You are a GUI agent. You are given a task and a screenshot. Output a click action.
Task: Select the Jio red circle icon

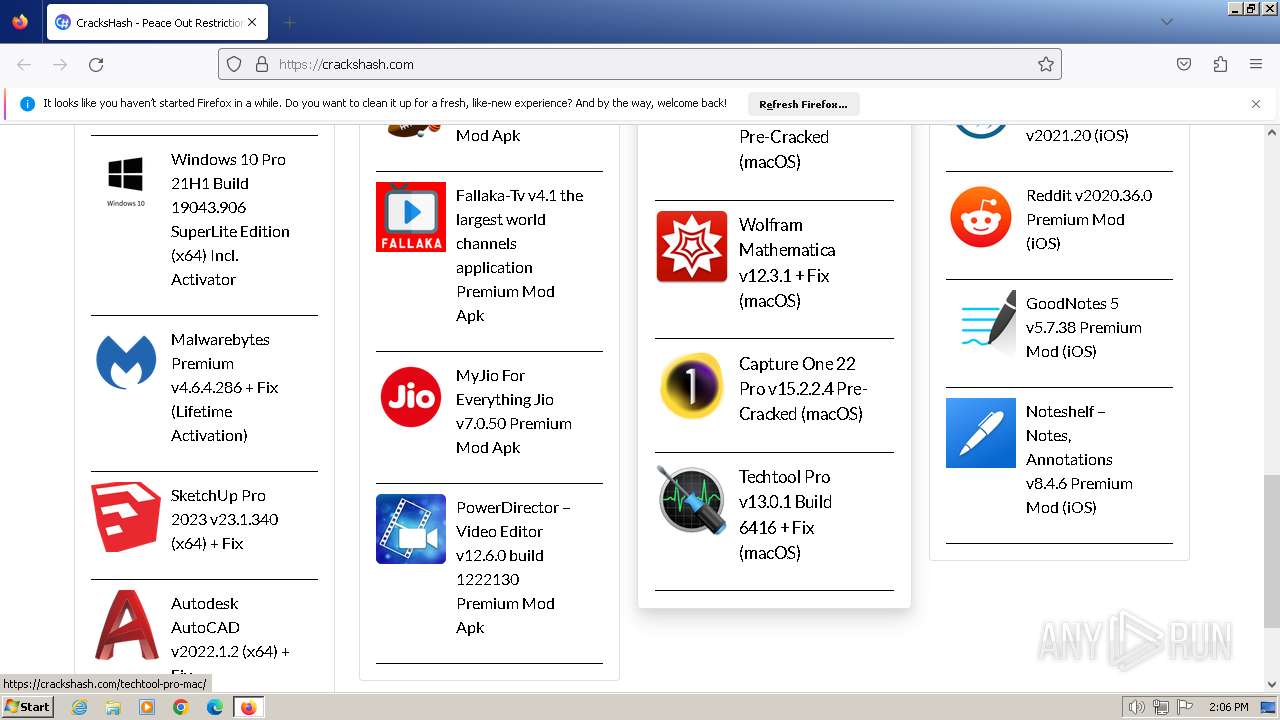point(411,397)
